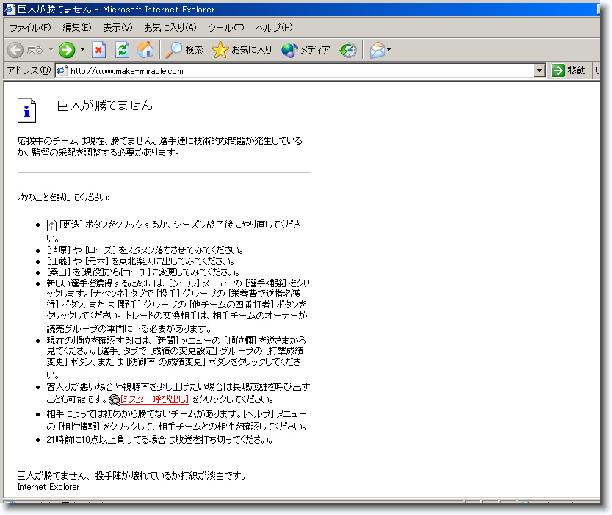The image size is (612, 515).
Task: Click the red underlined link in the list
Action: [155, 399]
